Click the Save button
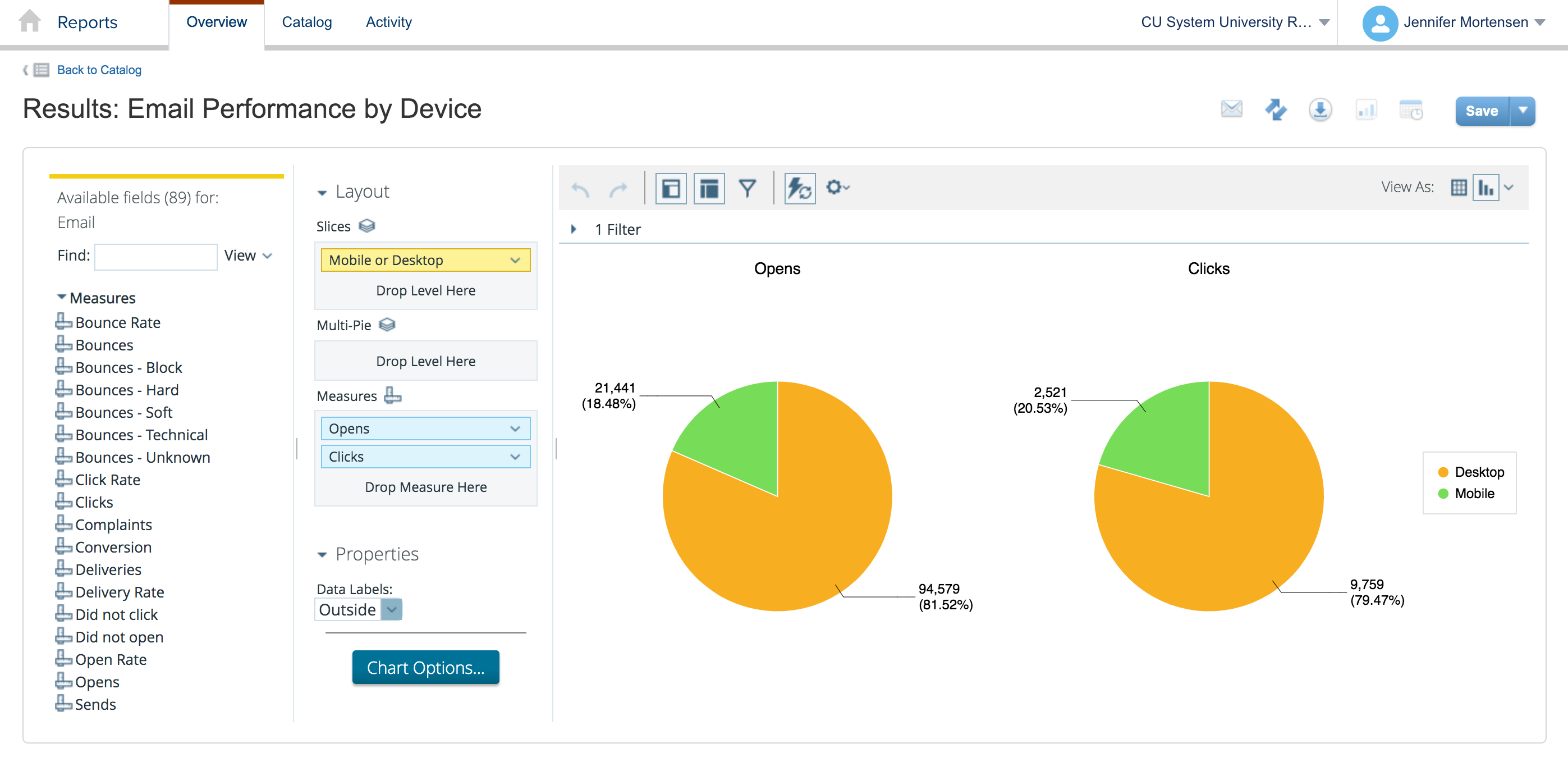The image size is (1568, 757). click(x=1484, y=110)
